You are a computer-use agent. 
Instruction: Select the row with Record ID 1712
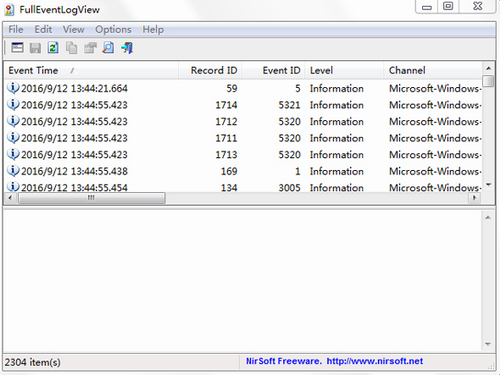pyautogui.click(x=243, y=121)
